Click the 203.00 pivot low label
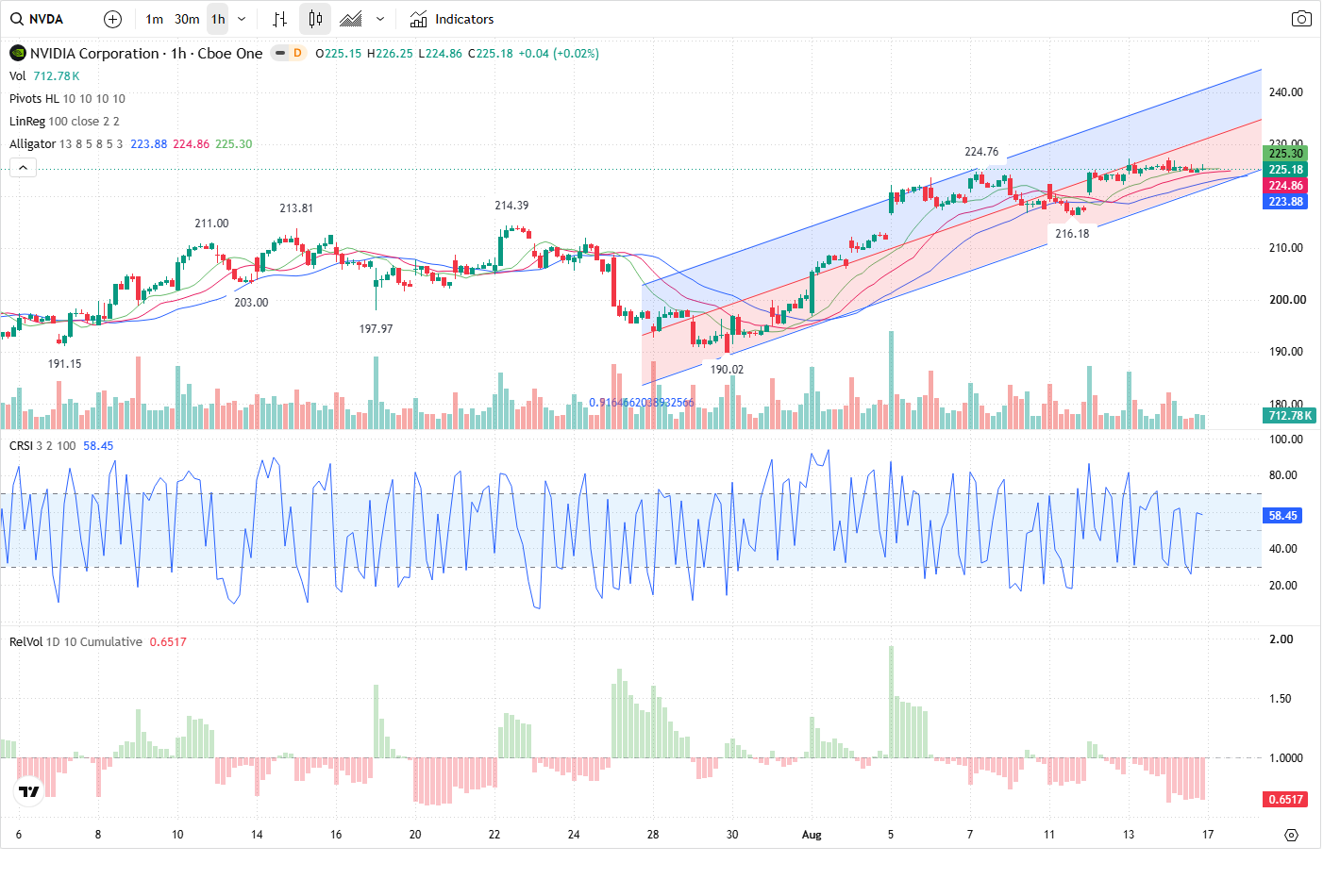Screen dimensions: 1340x896 (251, 303)
